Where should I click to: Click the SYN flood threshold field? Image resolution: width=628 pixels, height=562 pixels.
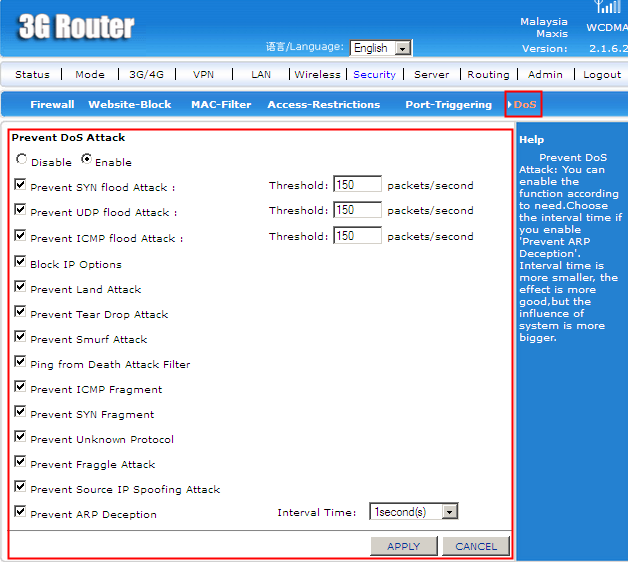[358, 185]
